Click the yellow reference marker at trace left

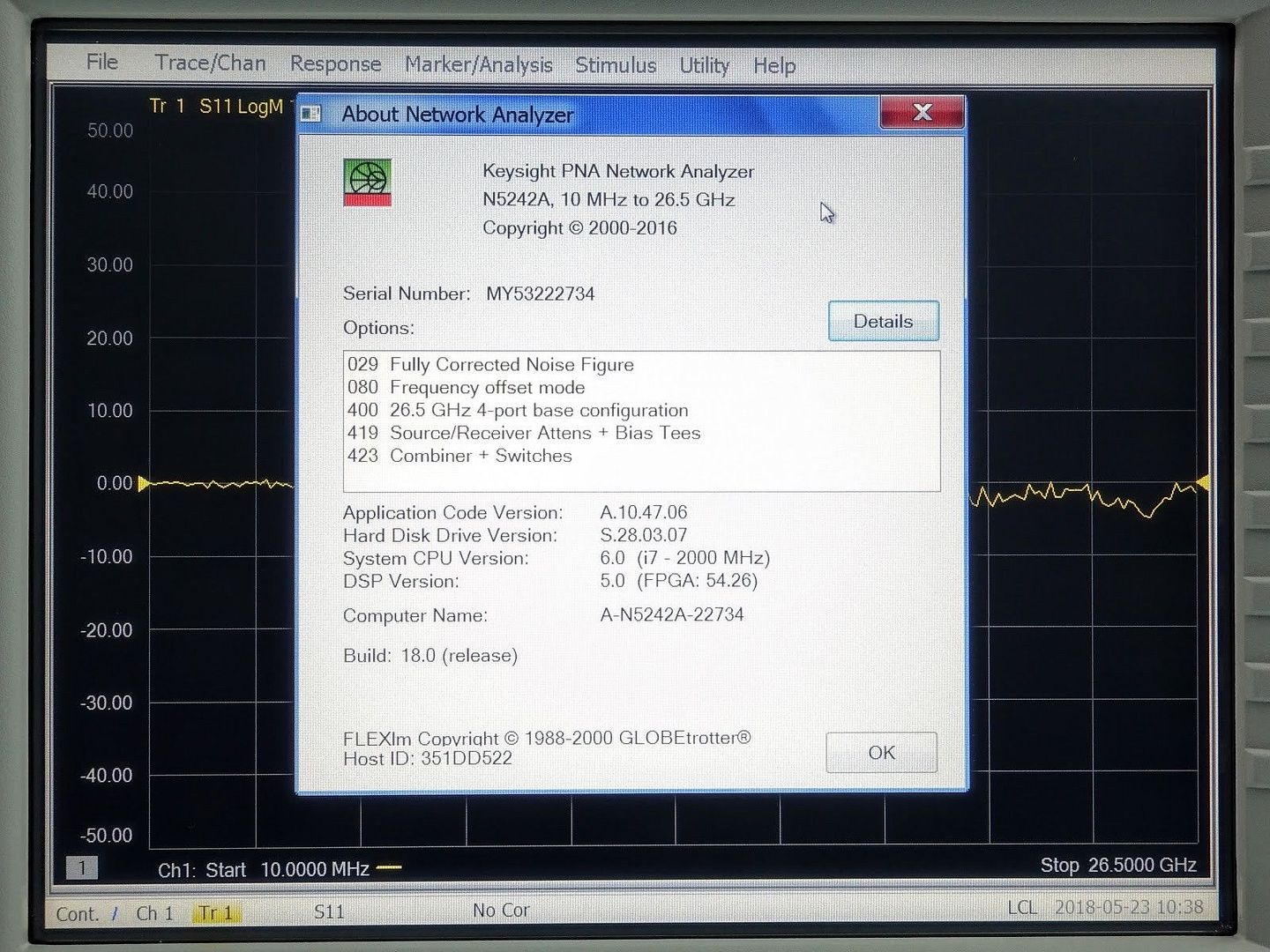144,483
